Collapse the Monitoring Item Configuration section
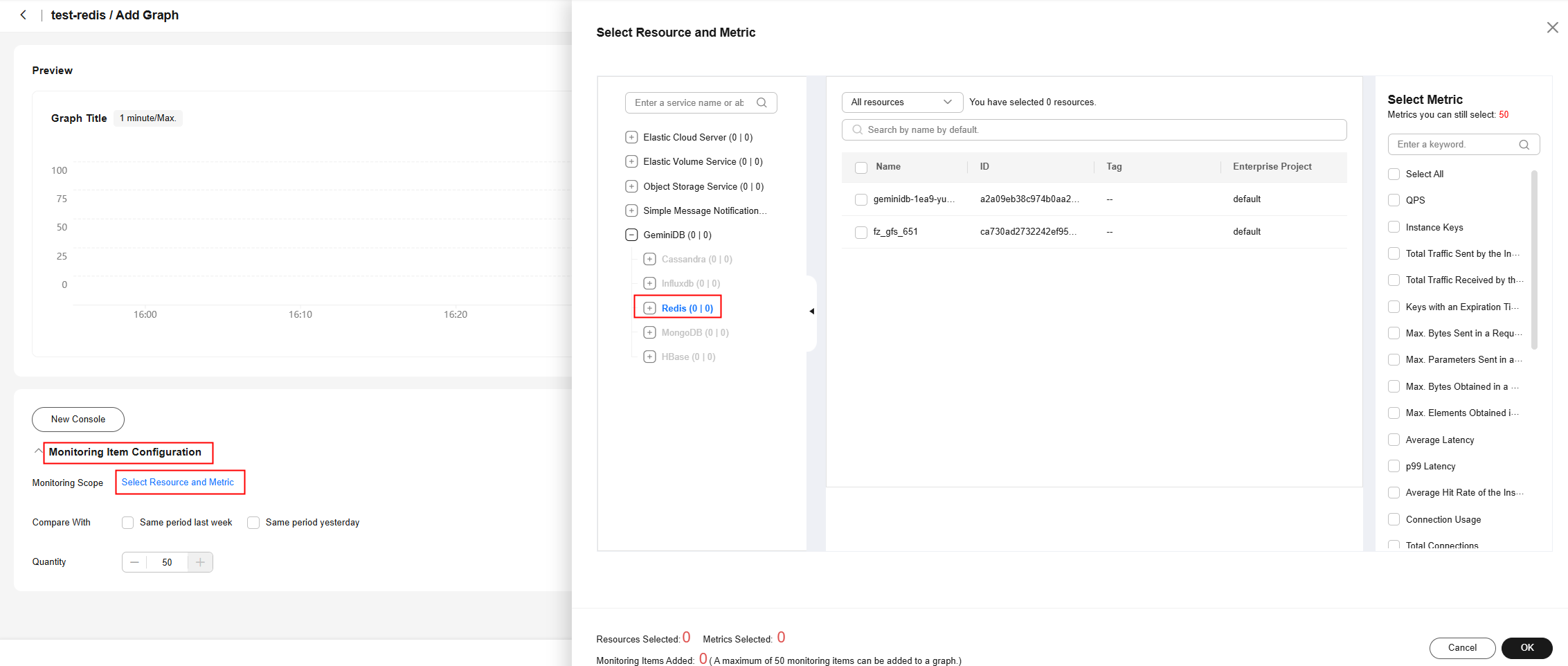The image size is (1568, 666). pos(38,451)
